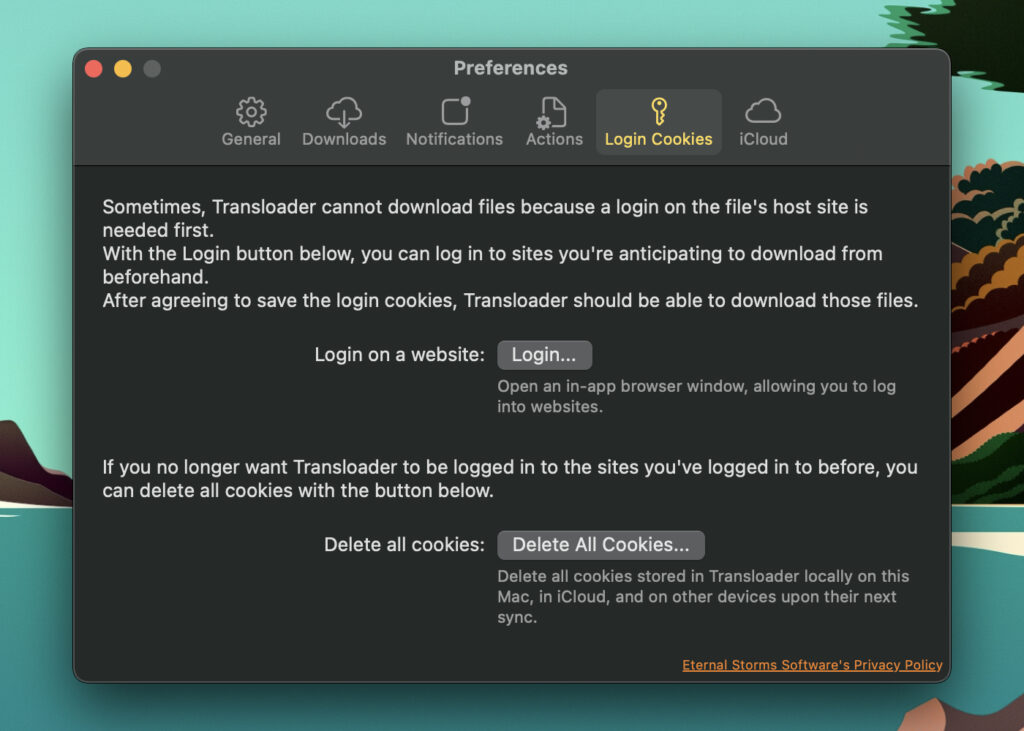1024x731 pixels.
Task: Click the Downloads cloud-download icon
Action: 344,110
